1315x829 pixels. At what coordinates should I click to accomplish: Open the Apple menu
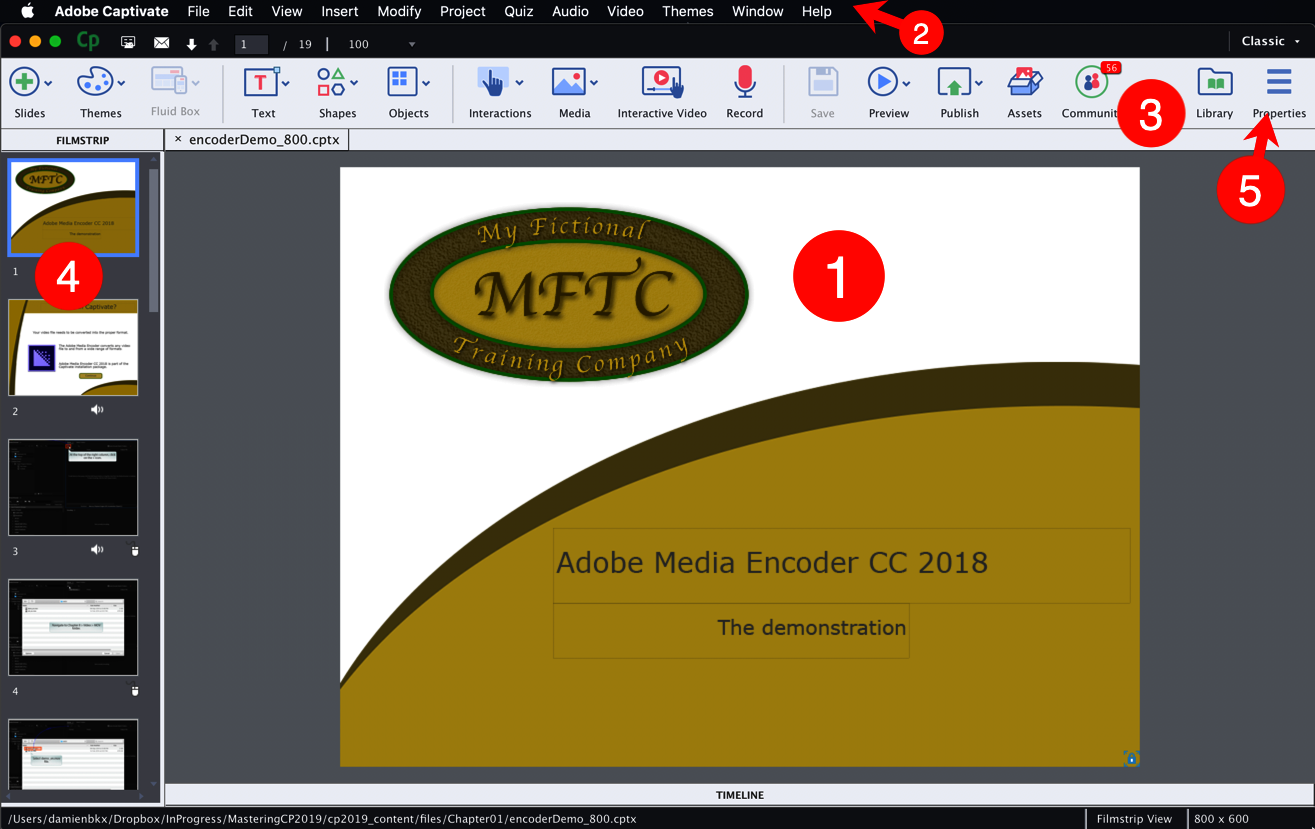click(x=27, y=11)
